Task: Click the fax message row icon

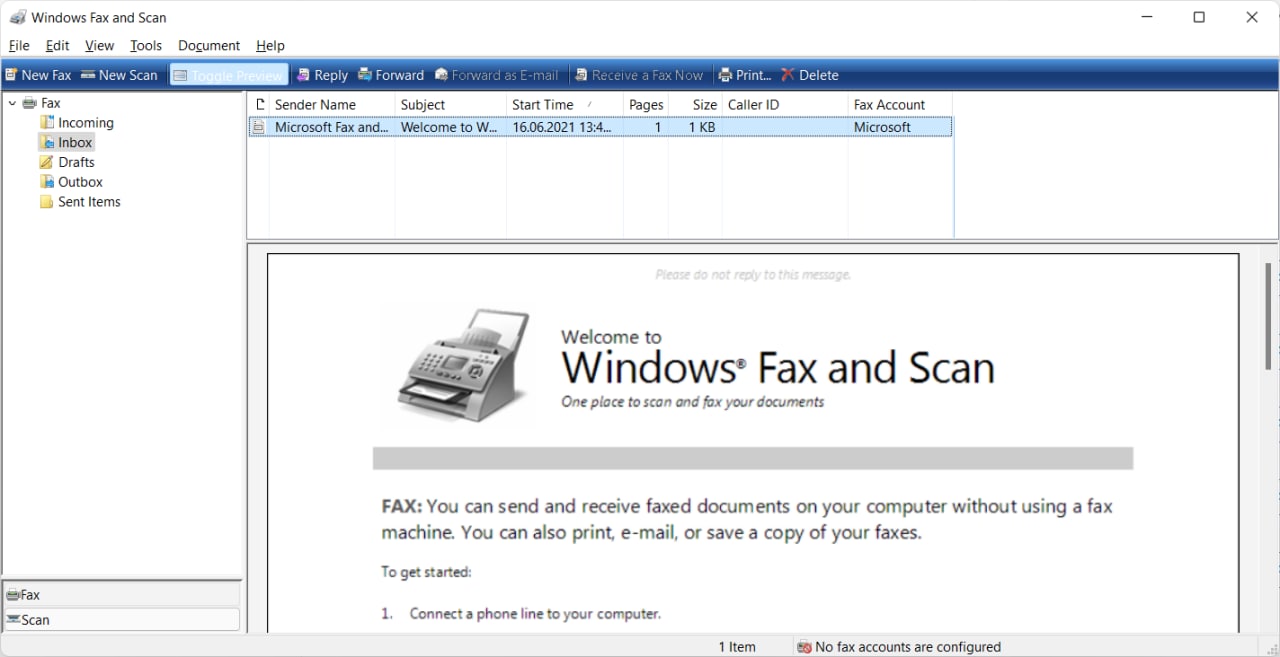Action: (x=259, y=127)
